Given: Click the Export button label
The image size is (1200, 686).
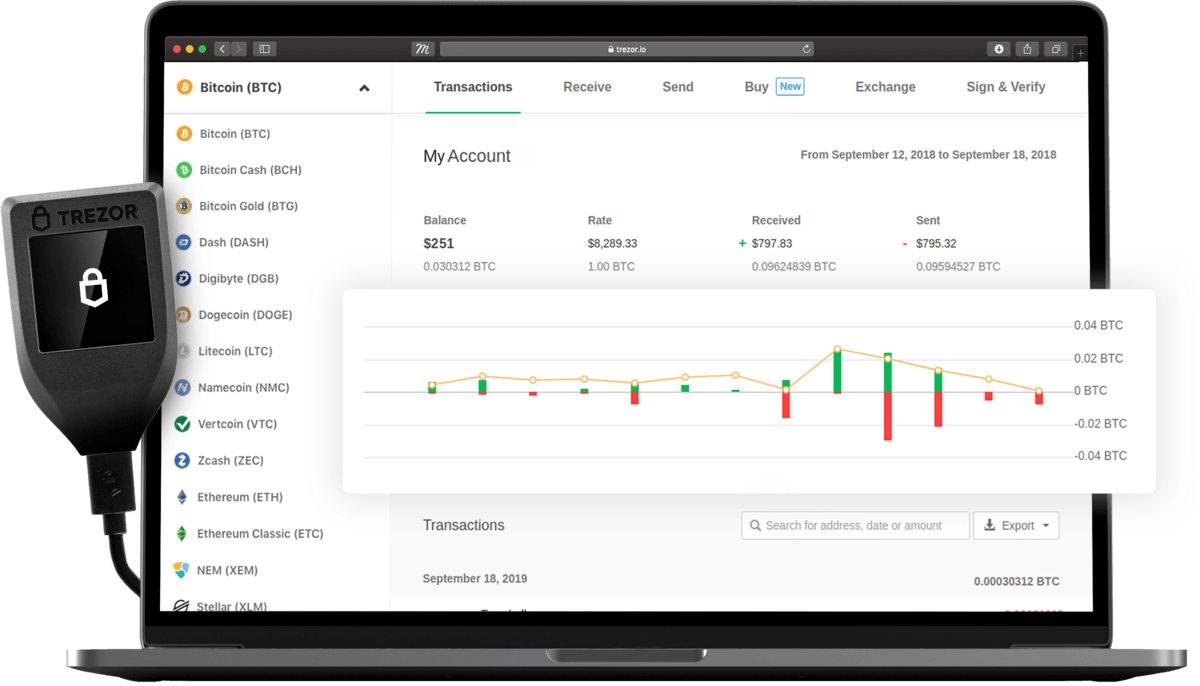Looking at the screenshot, I should 1018,526.
